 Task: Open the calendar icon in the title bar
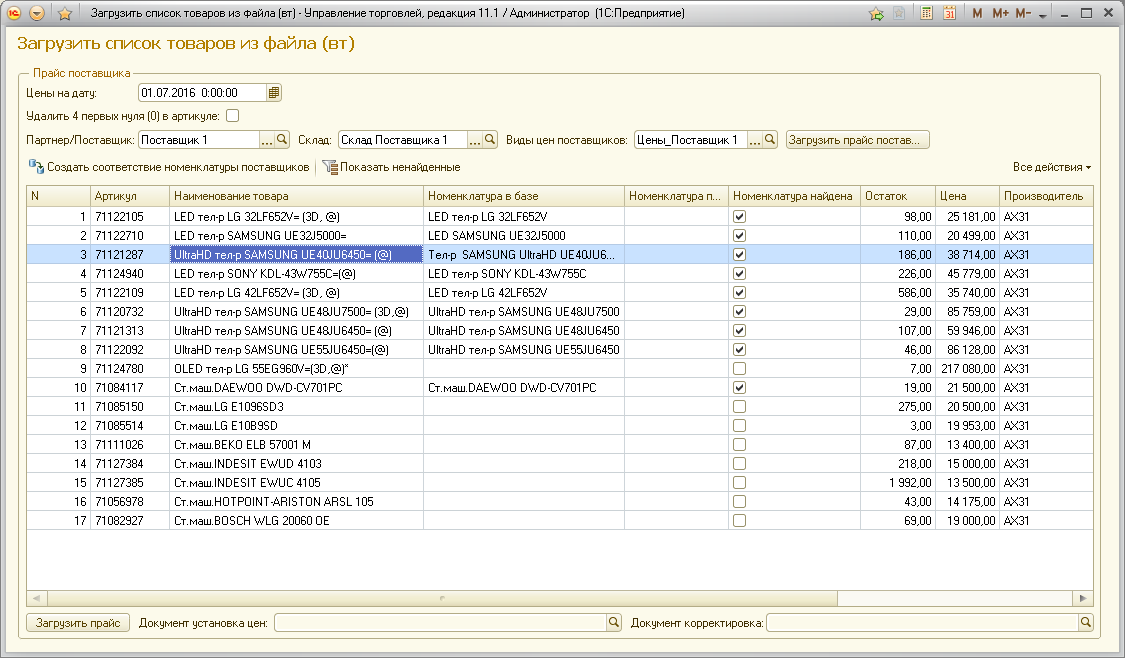949,13
